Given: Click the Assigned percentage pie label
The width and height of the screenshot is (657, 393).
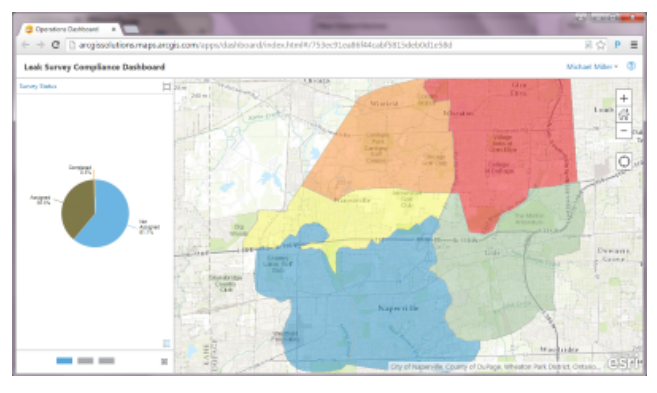Looking at the screenshot, I should pos(41,200).
